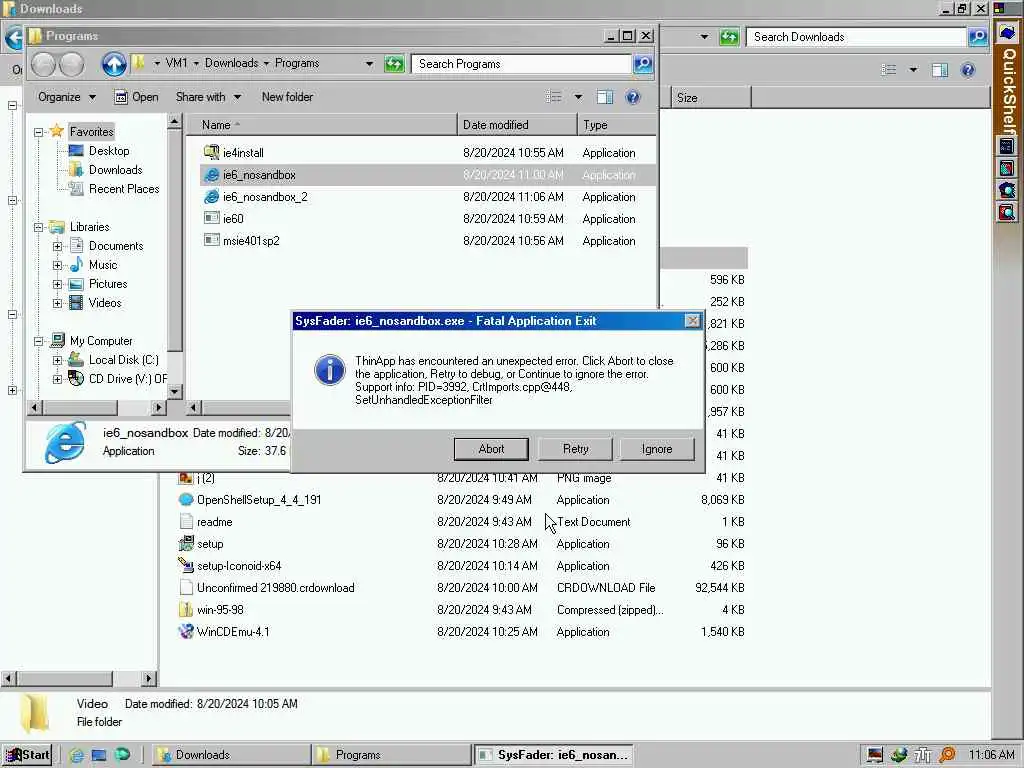The image size is (1024, 768).
Task: Select the ie6_nosandbox_2 file
Action: pos(428,197)
